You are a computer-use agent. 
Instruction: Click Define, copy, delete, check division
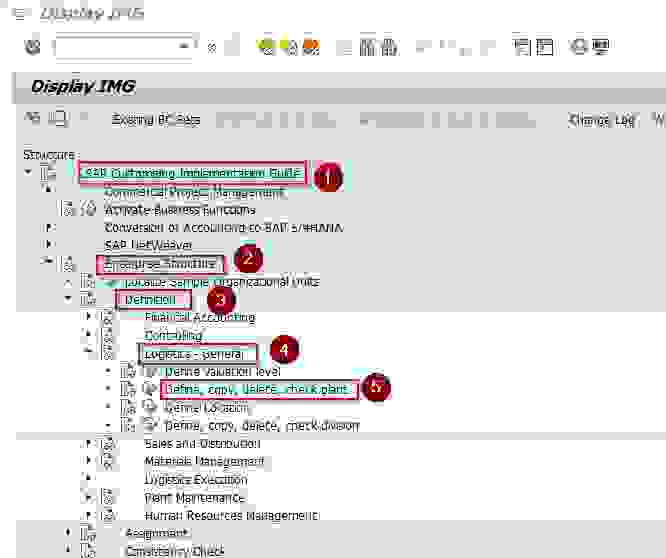(x=262, y=426)
